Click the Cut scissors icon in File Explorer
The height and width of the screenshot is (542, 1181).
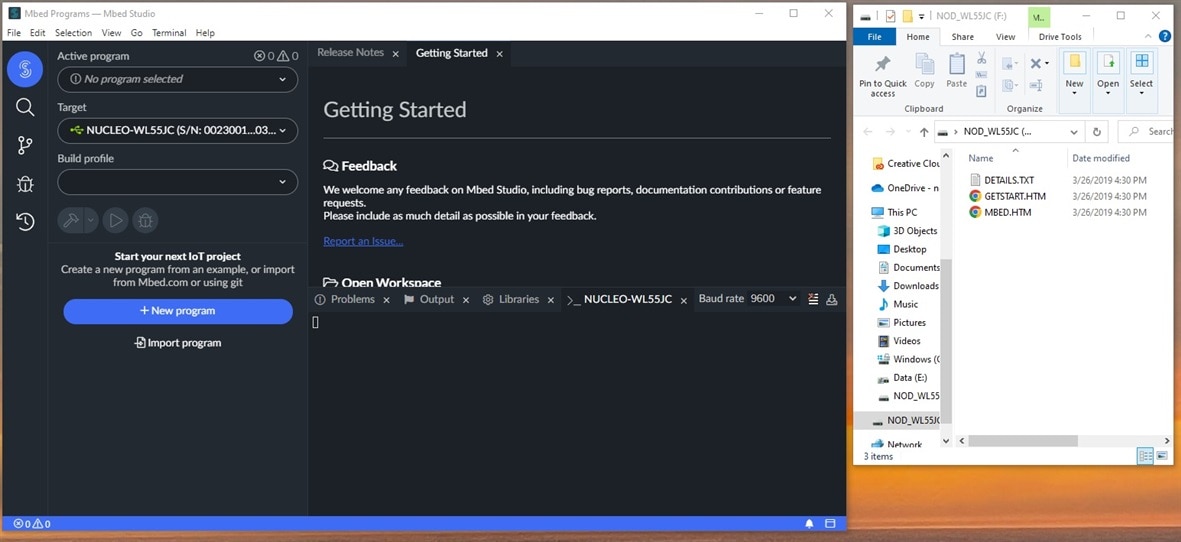pyautogui.click(x=981, y=58)
